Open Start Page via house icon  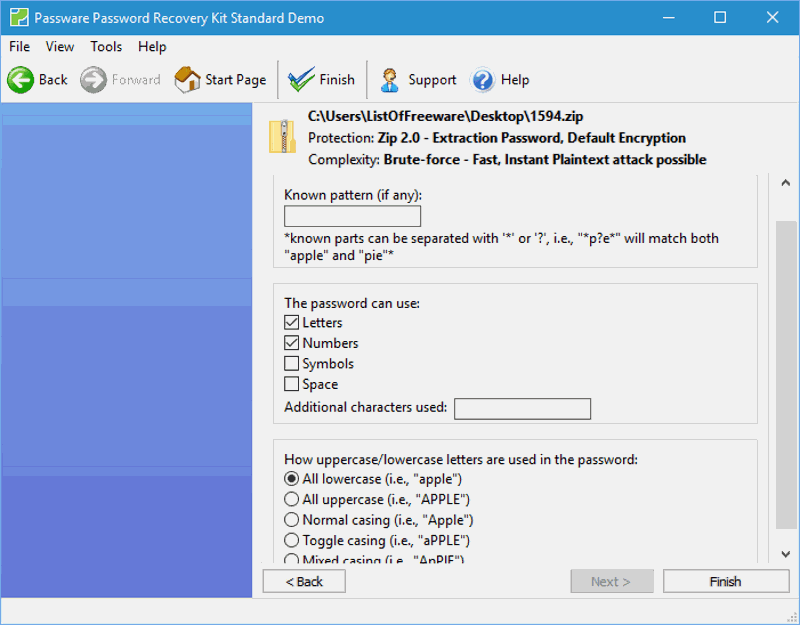pos(187,80)
